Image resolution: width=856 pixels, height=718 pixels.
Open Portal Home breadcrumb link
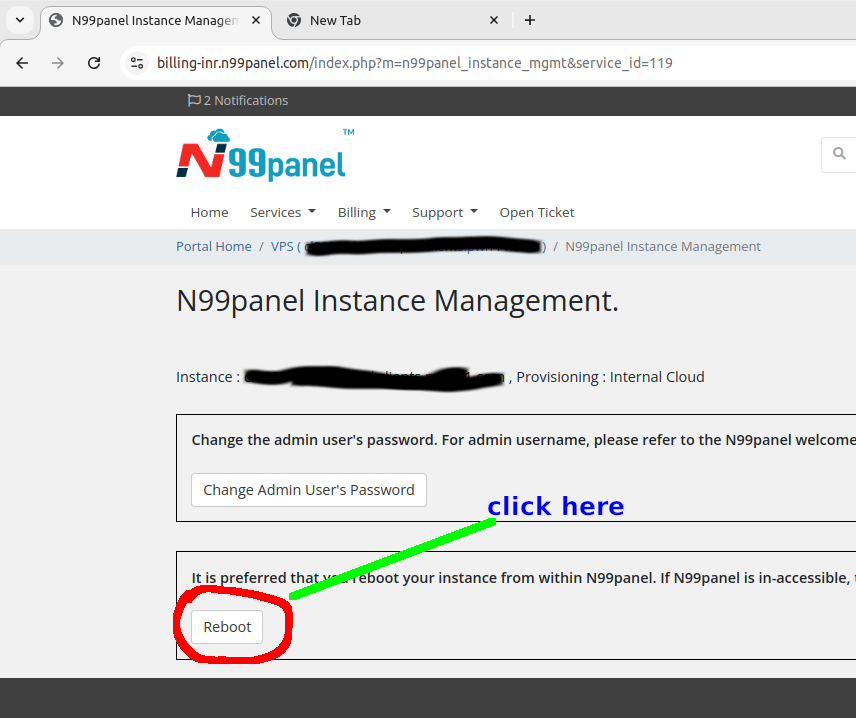tap(214, 246)
